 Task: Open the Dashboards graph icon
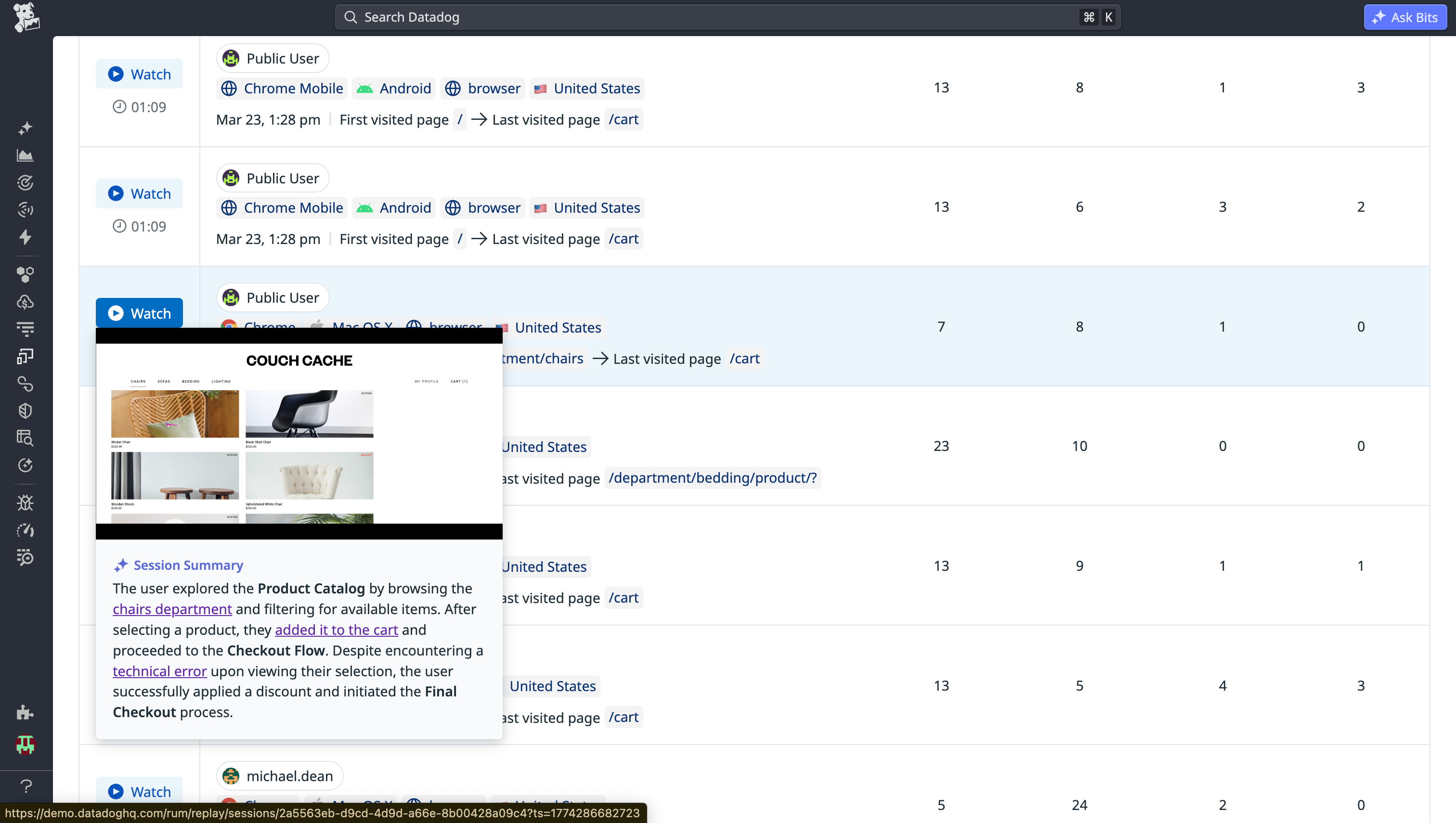point(26,155)
